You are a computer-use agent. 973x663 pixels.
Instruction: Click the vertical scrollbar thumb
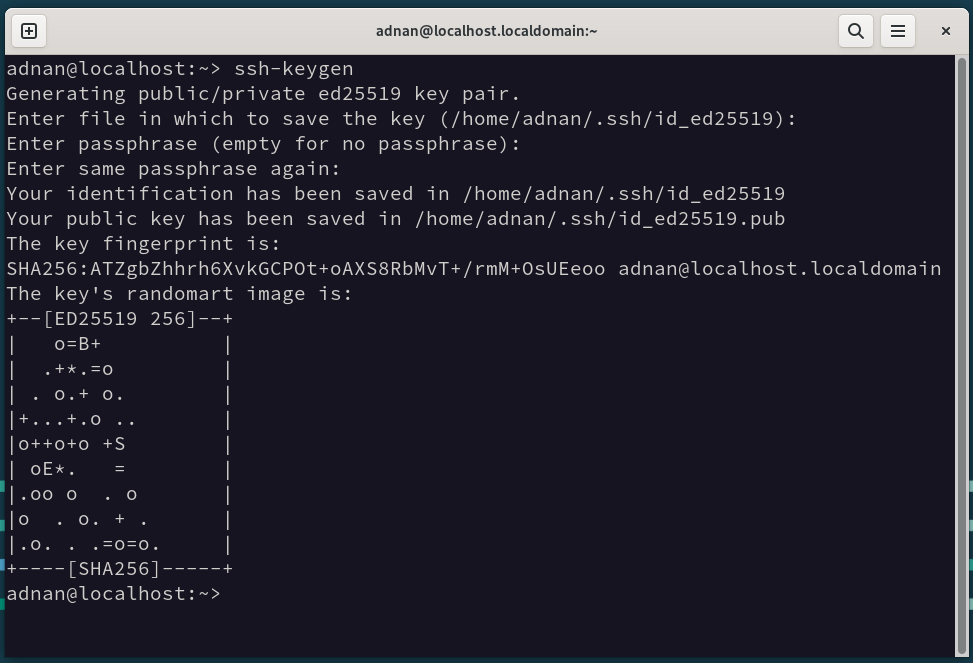click(x=962, y=354)
